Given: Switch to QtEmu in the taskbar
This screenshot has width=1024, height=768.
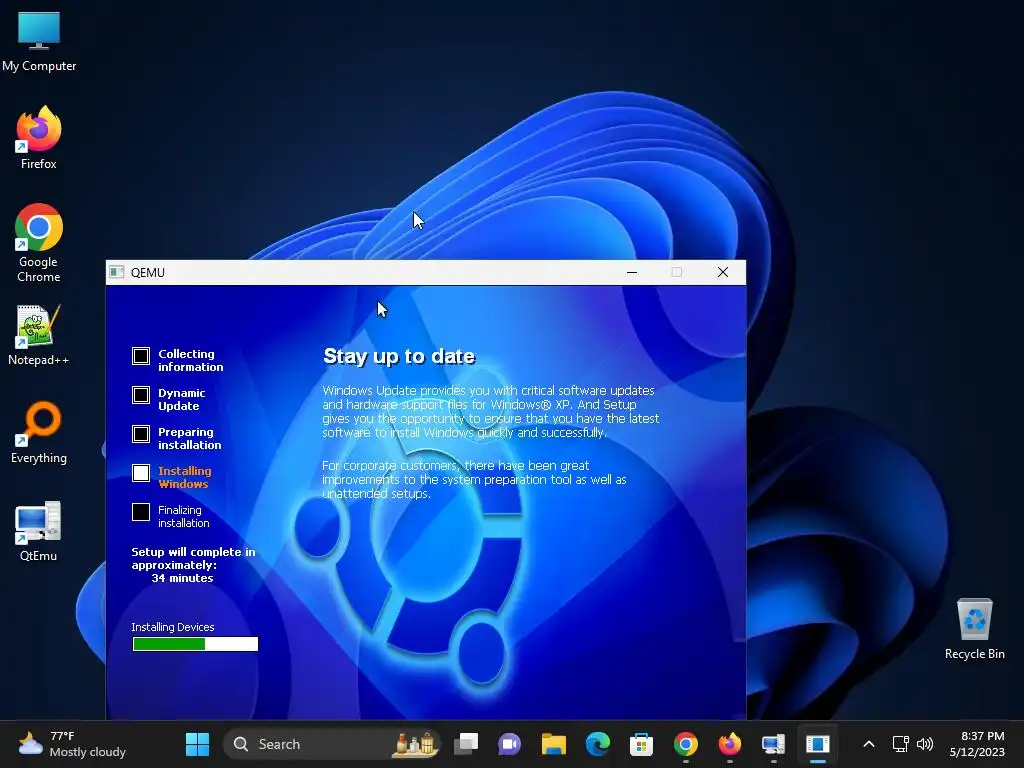Looking at the screenshot, I should coord(773,744).
